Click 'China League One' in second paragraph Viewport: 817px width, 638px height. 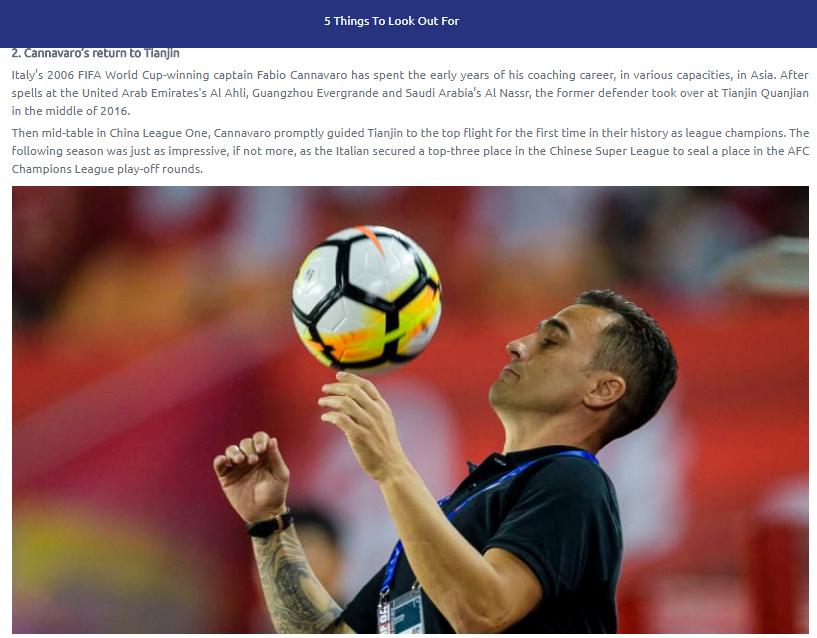[x=159, y=133]
